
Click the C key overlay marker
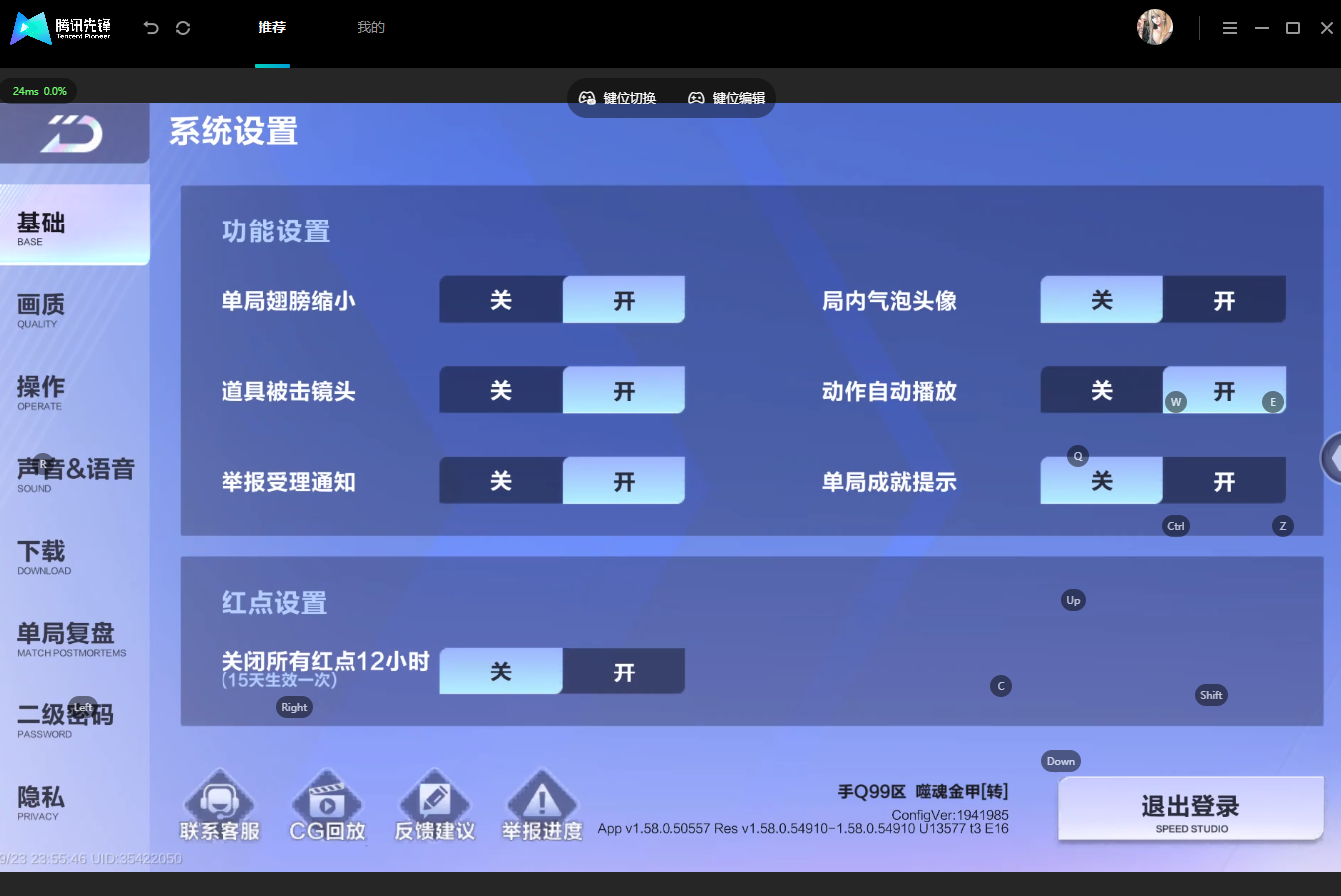click(1001, 686)
